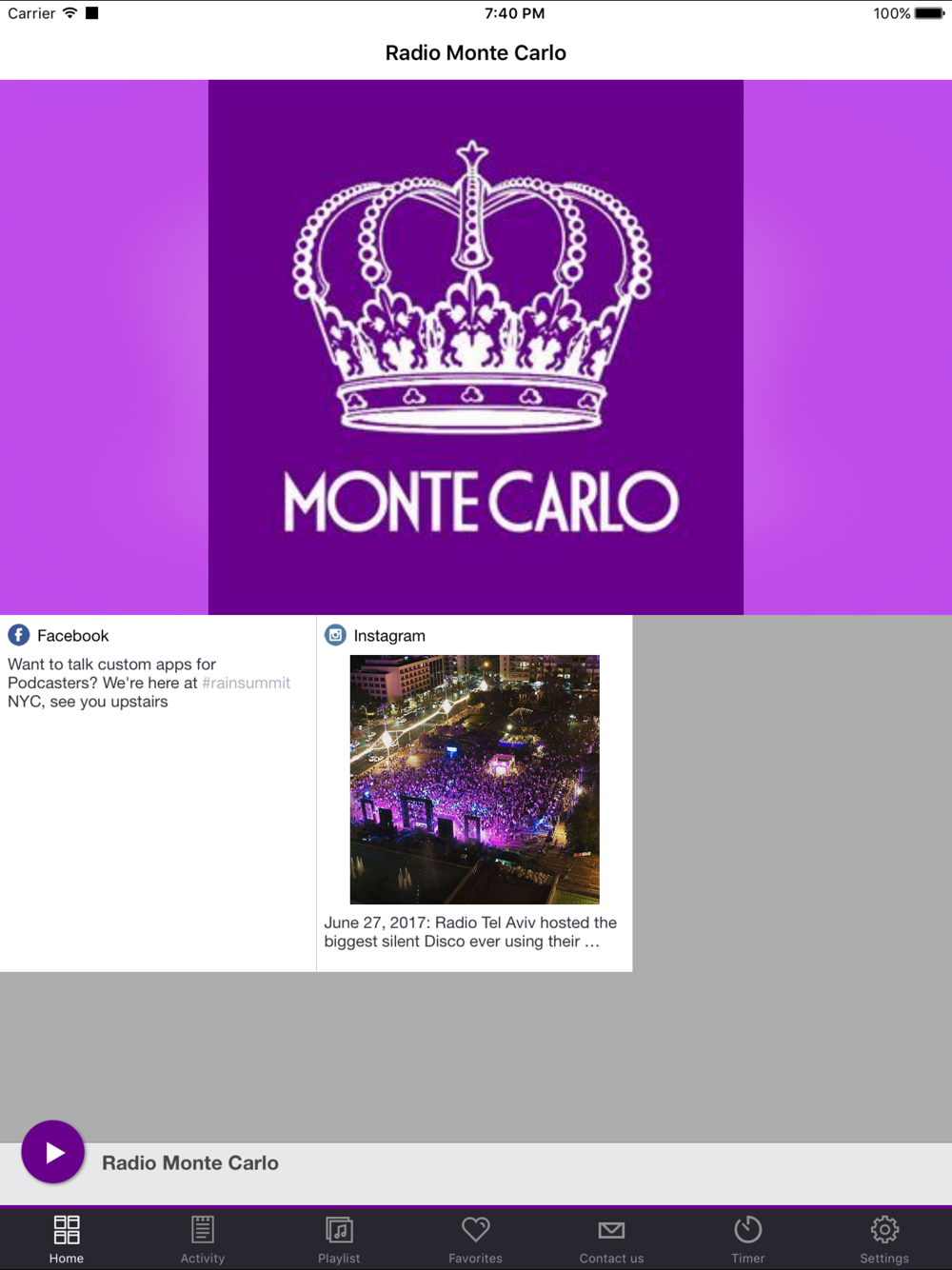Open the Settings gear icon
Image resolution: width=952 pixels, height=1270 pixels.
[x=884, y=1229]
